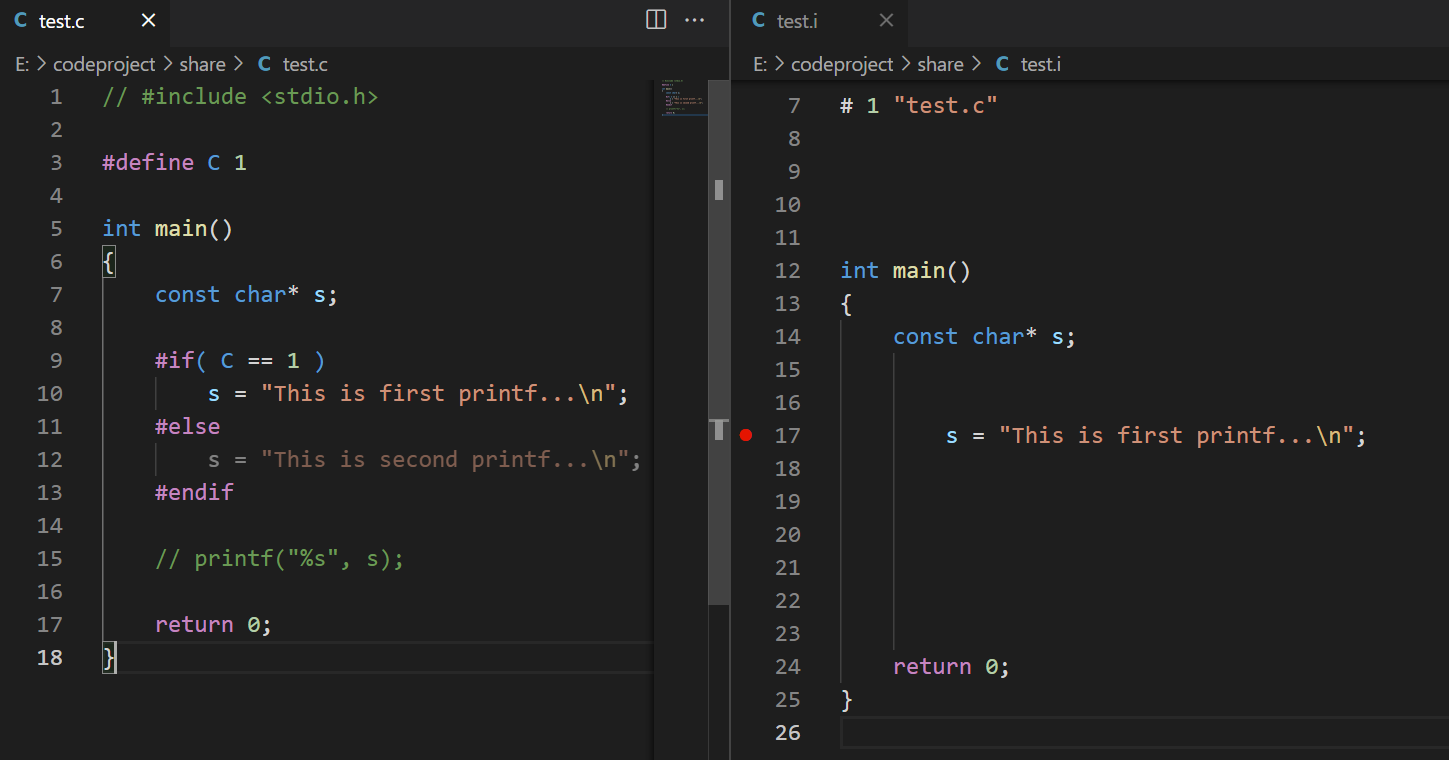The image size is (1449, 760).
Task: Click line number 12 in test.i gutter
Action: pyautogui.click(x=788, y=271)
